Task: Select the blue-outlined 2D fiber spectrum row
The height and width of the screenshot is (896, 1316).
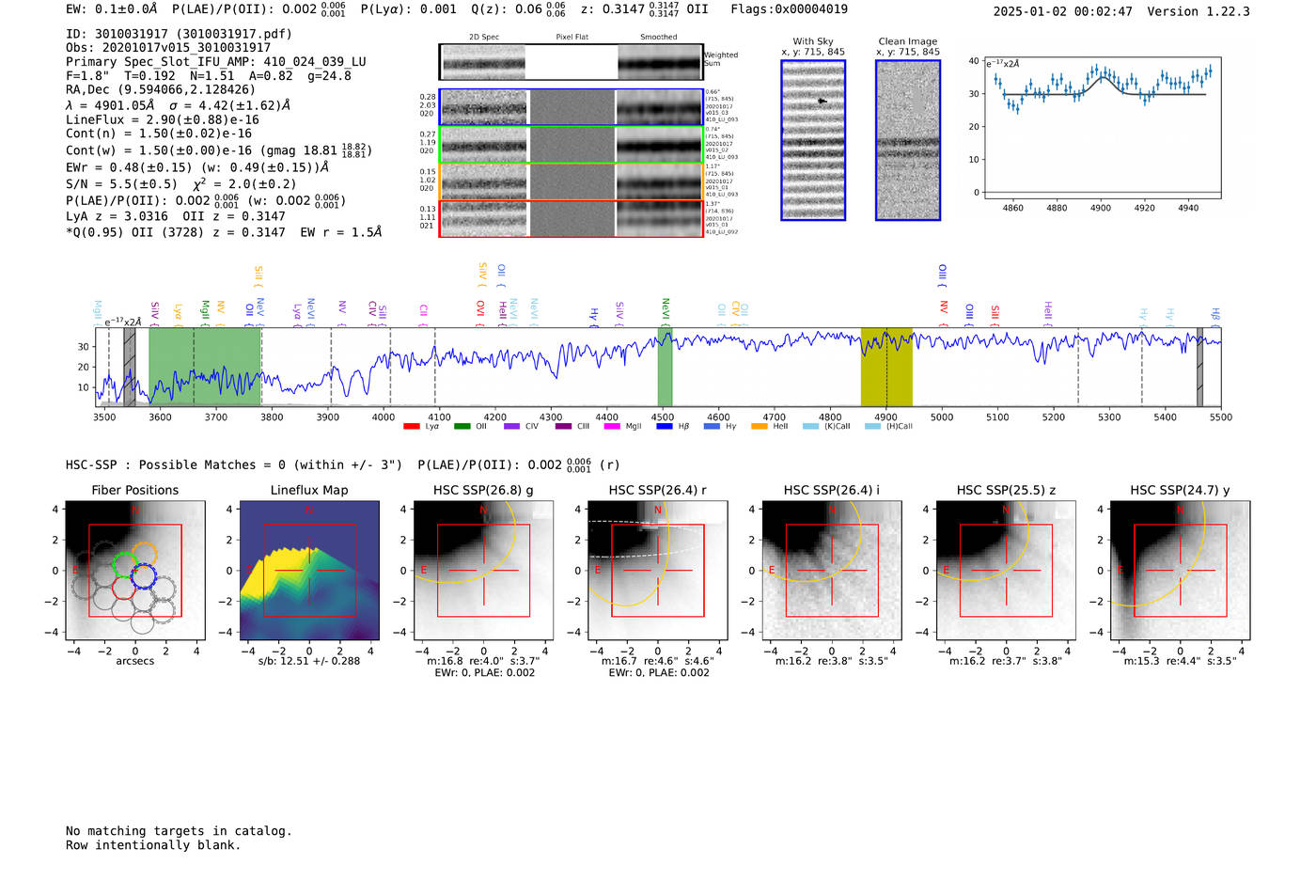Action: pyautogui.click(x=572, y=107)
